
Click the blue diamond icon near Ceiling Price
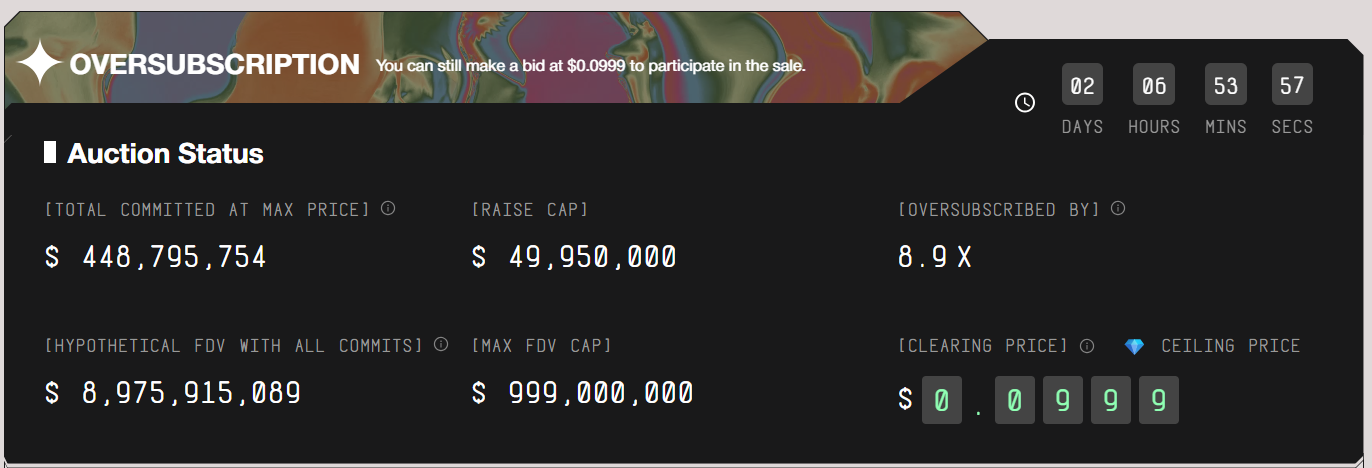click(x=1134, y=346)
